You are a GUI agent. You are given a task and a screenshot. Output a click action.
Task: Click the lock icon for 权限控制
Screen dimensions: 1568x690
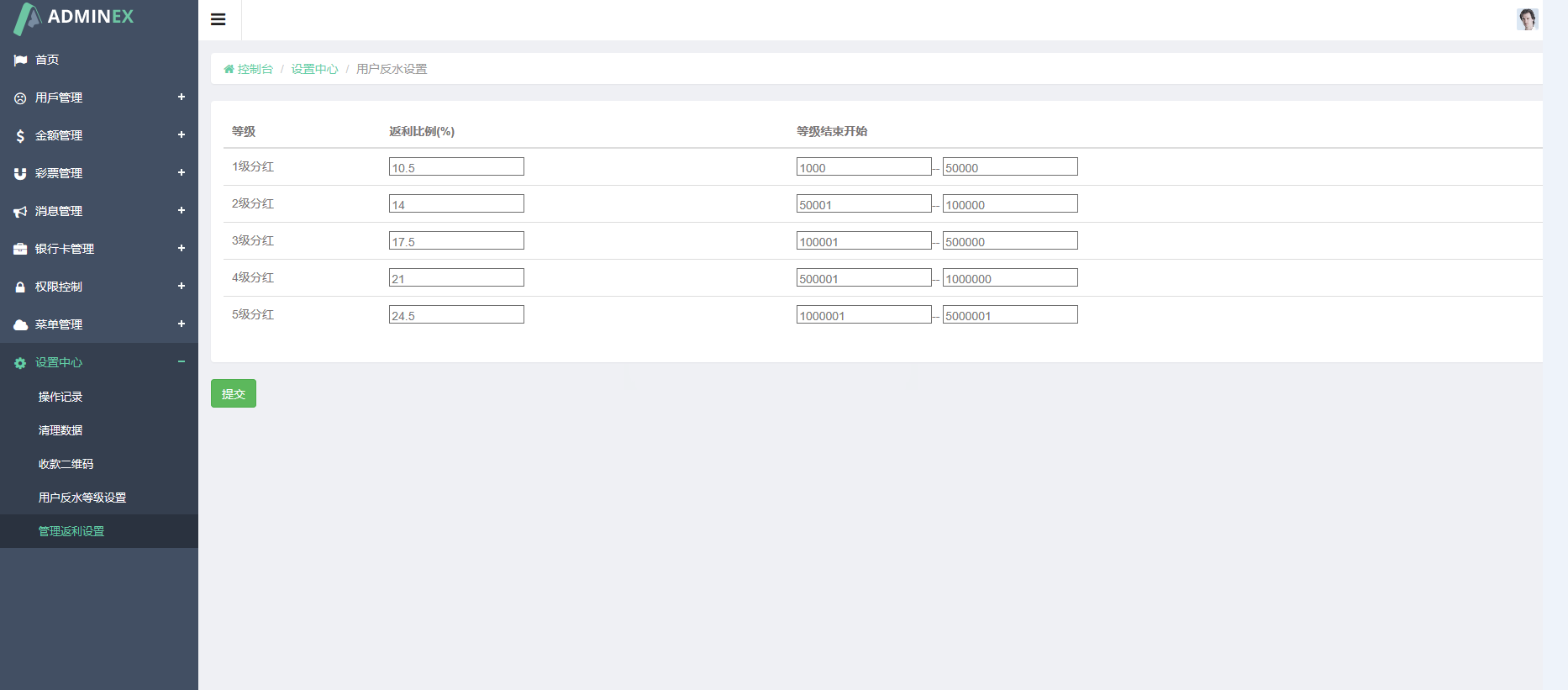click(20, 287)
